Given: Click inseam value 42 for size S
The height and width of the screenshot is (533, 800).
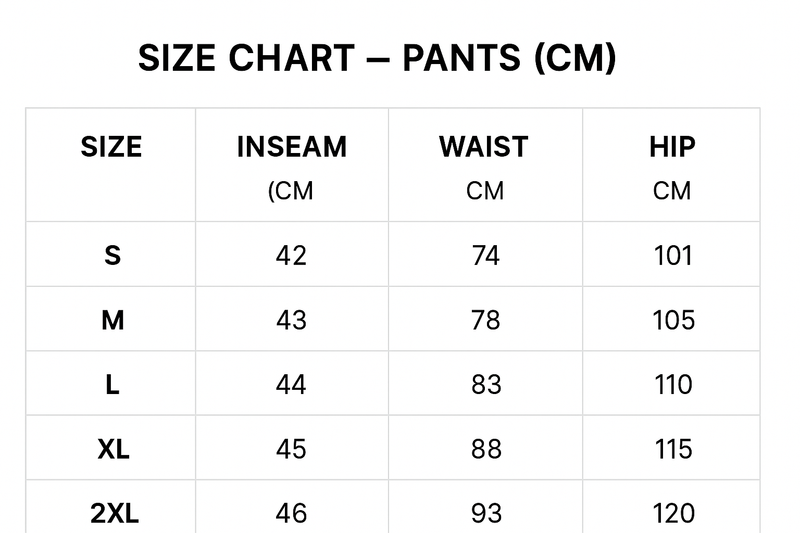Looking at the screenshot, I should point(291,256).
